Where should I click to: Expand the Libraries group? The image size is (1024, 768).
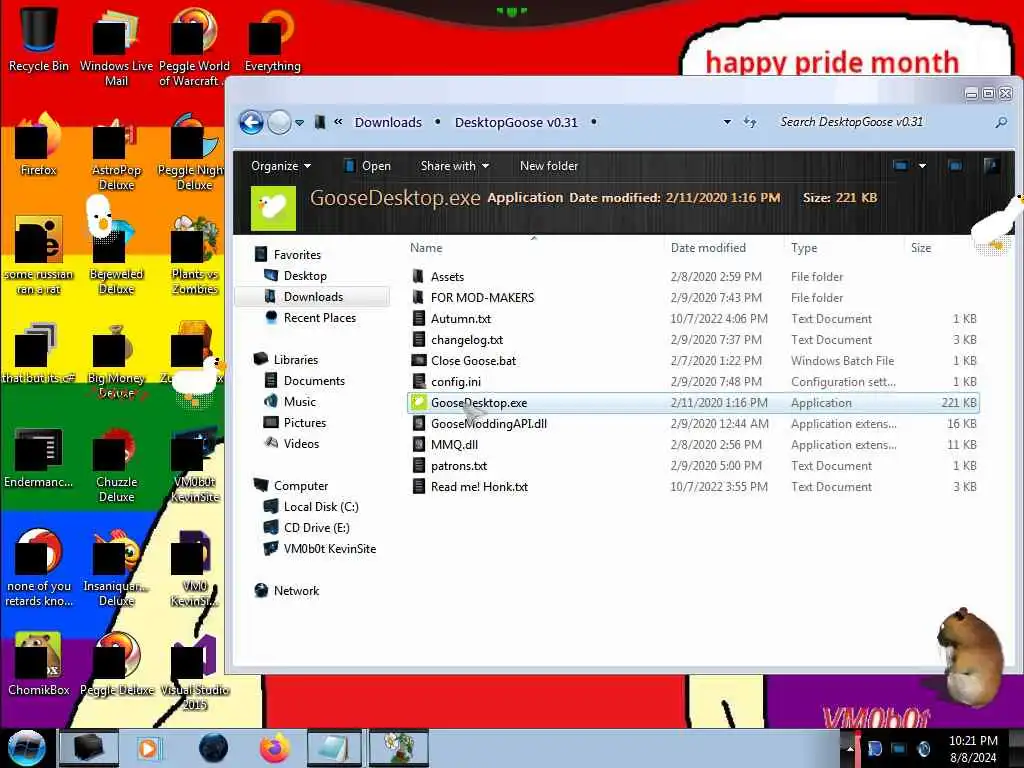click(295, 360)
